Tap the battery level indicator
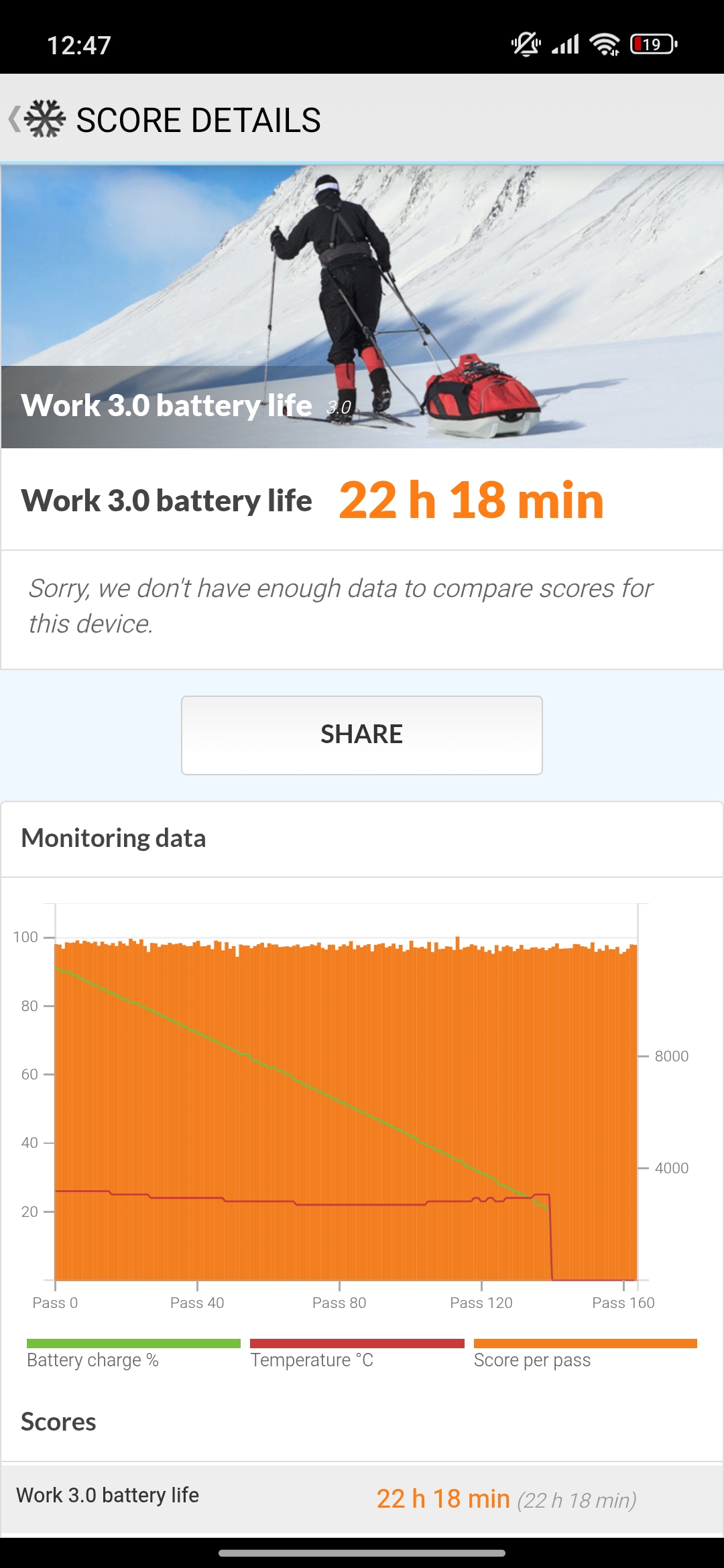724x1568 pixels. point(654,45)
